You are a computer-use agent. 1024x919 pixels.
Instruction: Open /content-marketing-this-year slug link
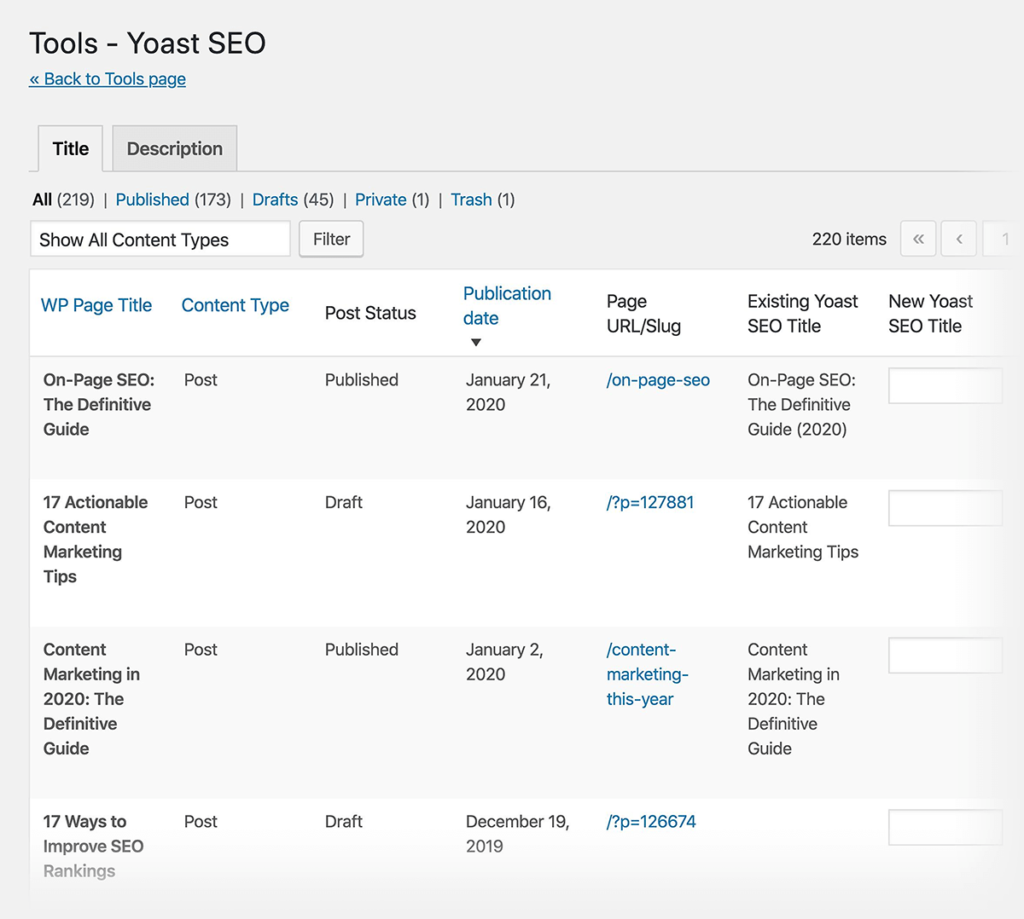click(x=647, y=674)
